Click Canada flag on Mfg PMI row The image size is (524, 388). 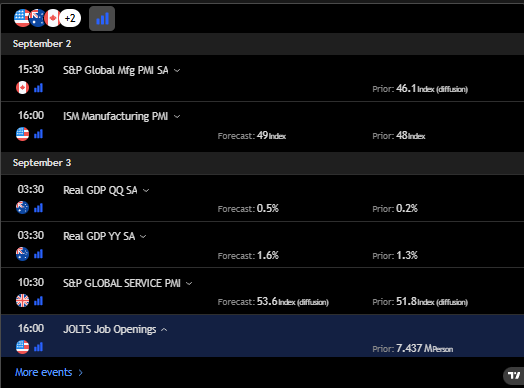22,88
